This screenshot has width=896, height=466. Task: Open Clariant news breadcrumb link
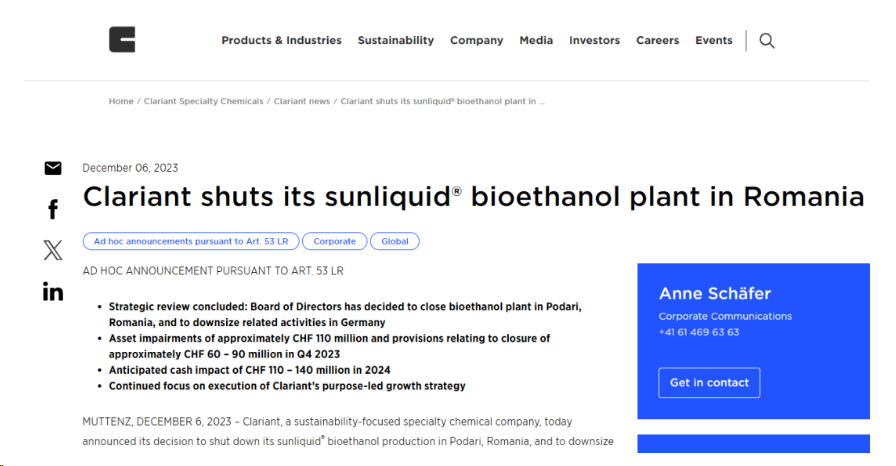click(302, 101)
